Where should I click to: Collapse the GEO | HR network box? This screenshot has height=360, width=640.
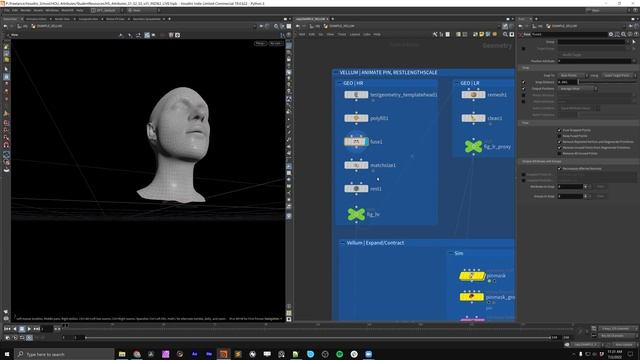(339, 83)
